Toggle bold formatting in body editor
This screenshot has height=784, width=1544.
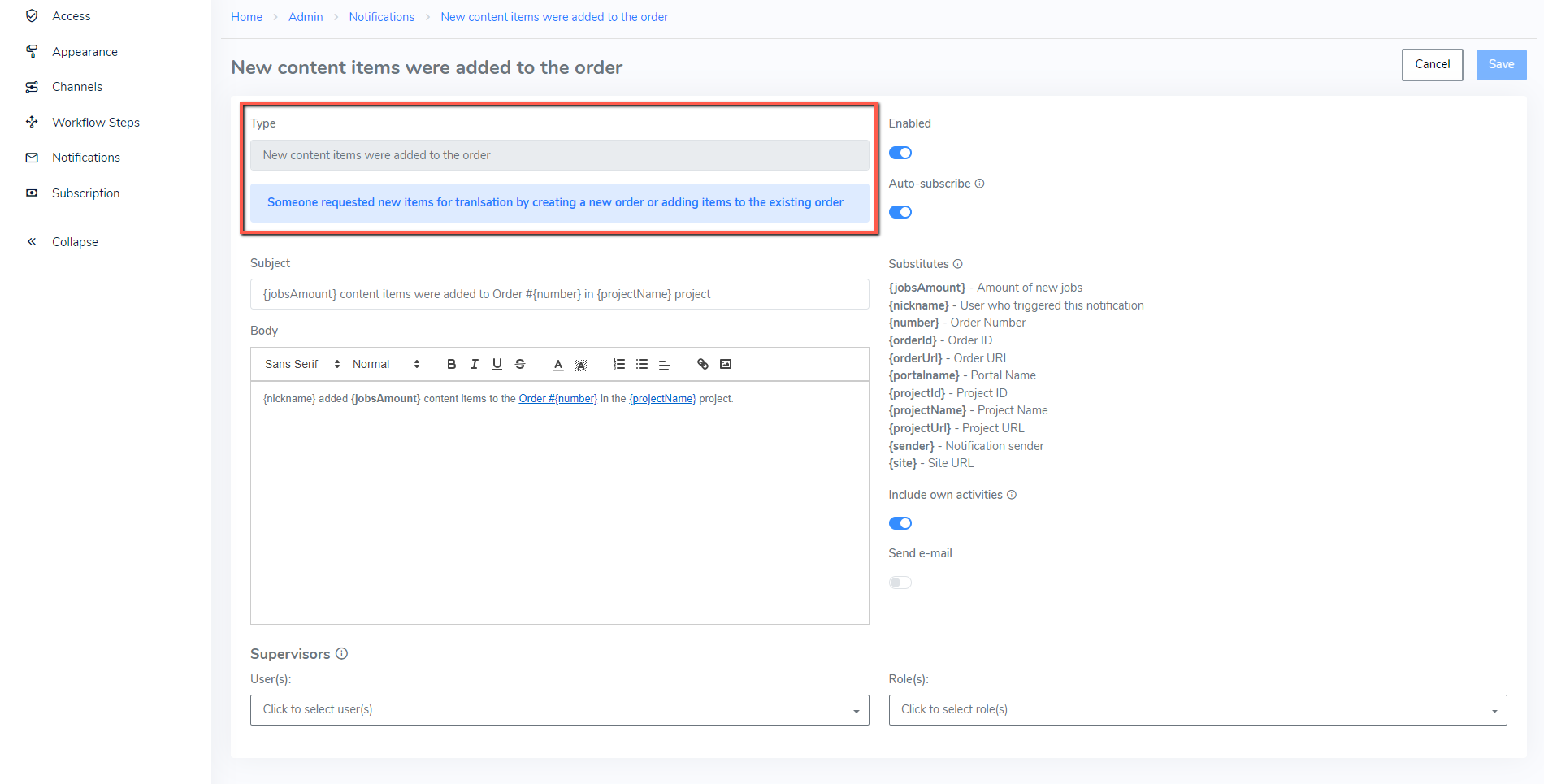(451, 364)
